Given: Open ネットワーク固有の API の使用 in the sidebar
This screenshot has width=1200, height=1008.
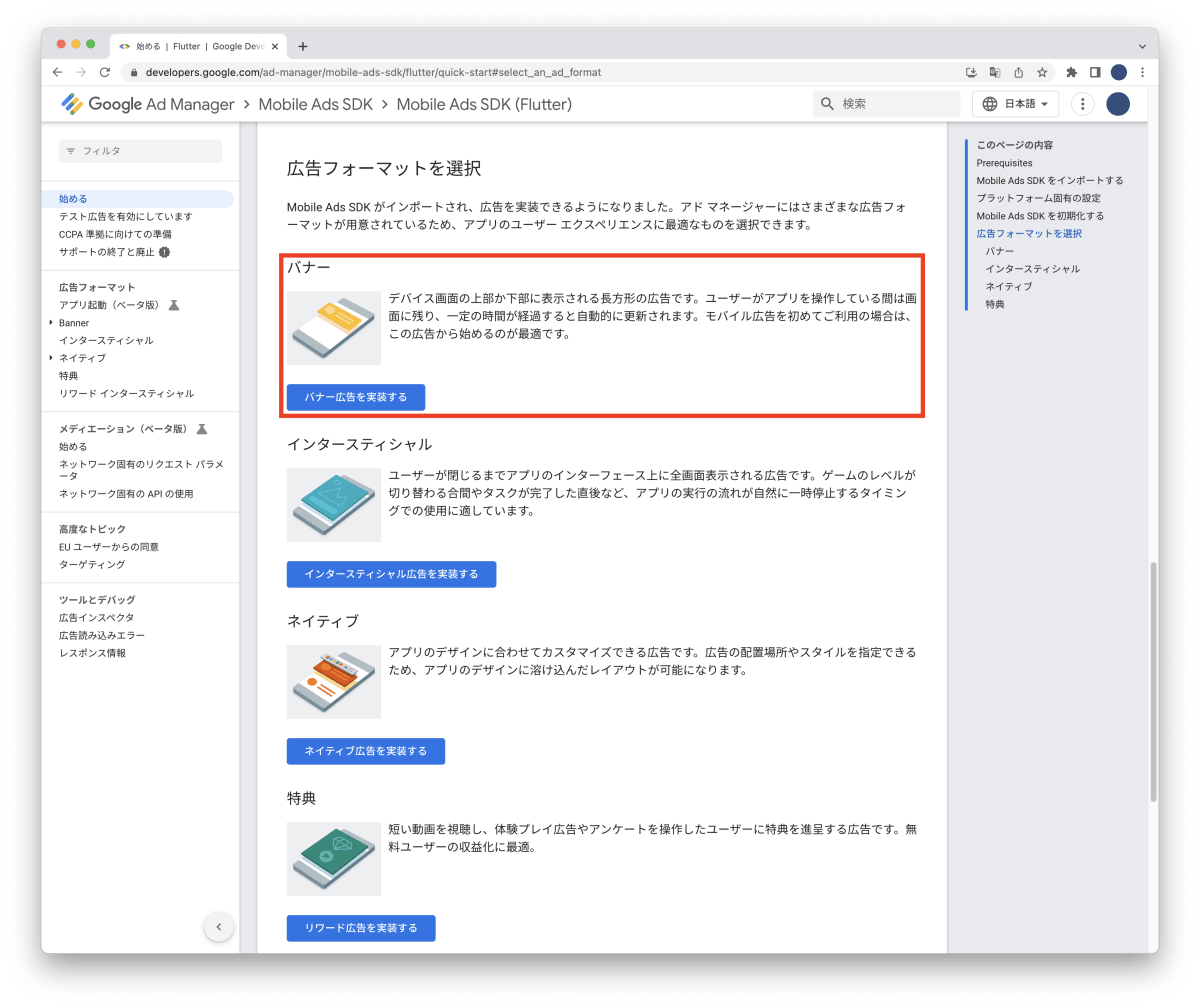Looking at the screenshot, I should tap(126, 494).
